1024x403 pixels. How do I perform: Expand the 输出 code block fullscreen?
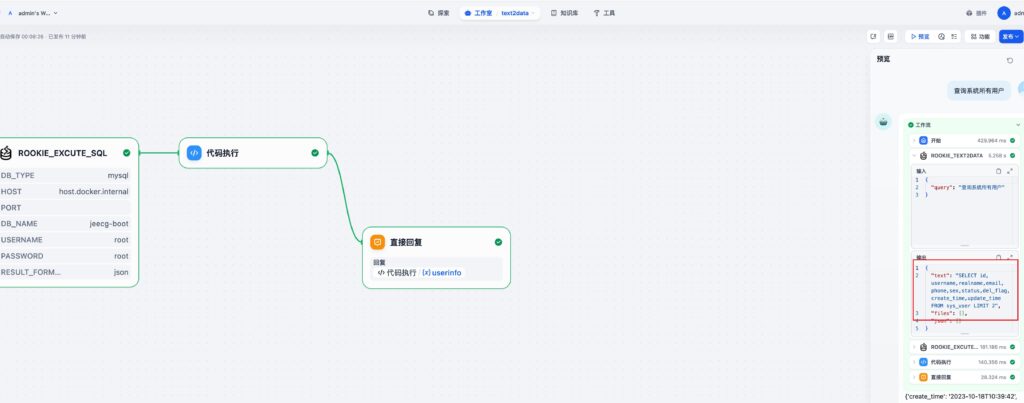[x=1010, y=257]
